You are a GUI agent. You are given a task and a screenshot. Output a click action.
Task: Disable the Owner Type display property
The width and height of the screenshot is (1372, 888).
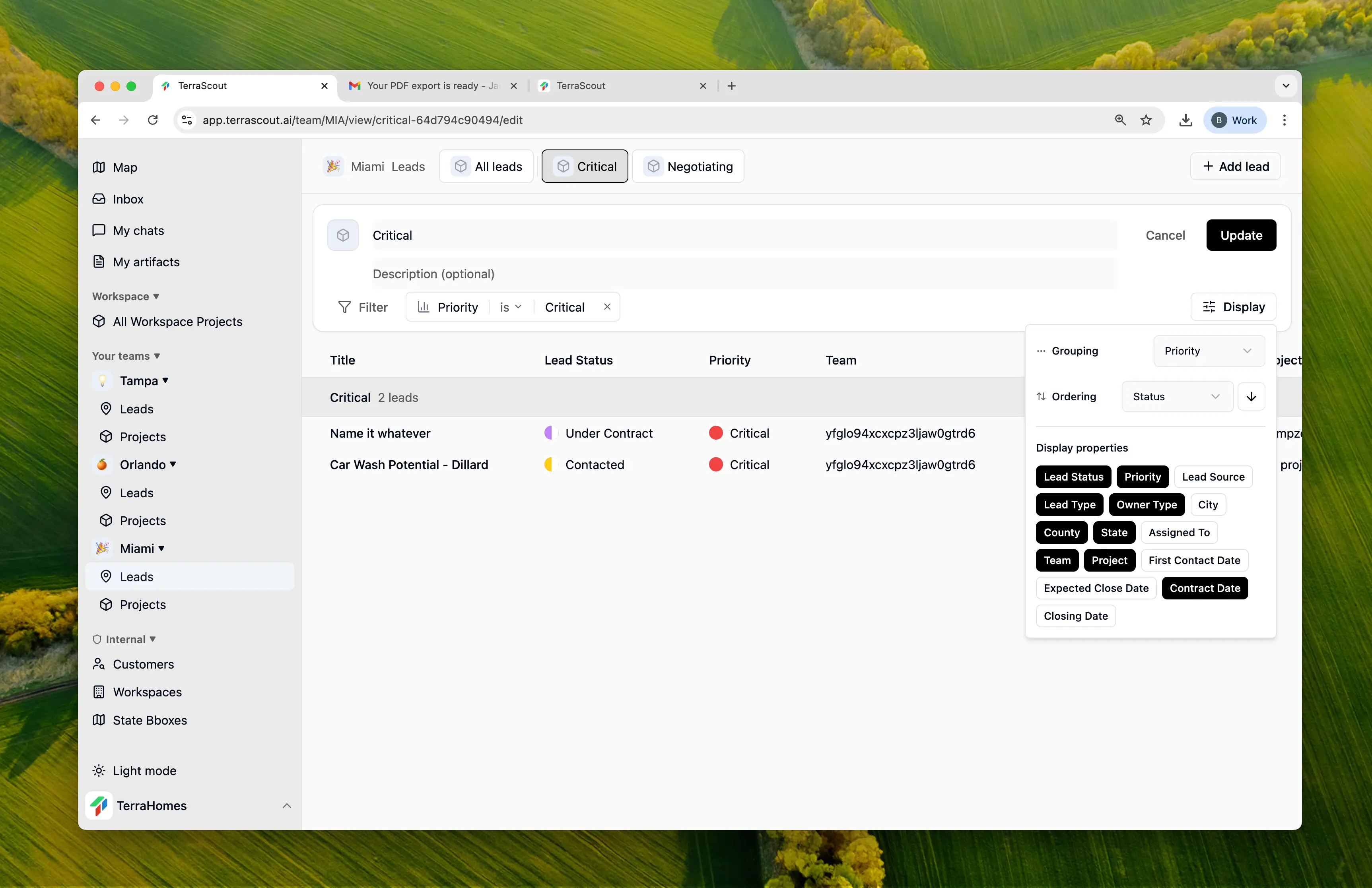click(1146, 505)
